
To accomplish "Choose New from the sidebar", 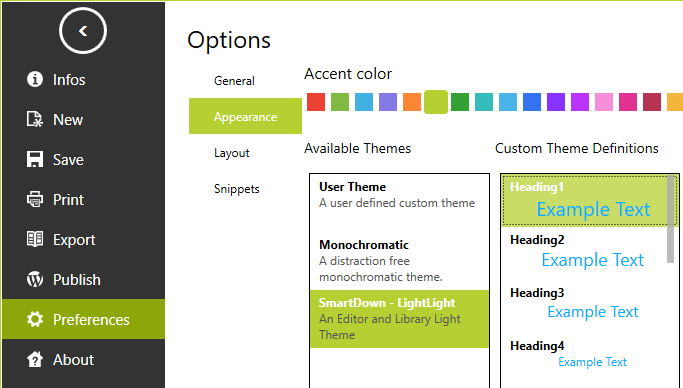I will pyautogui.click(x=84, y=119).
